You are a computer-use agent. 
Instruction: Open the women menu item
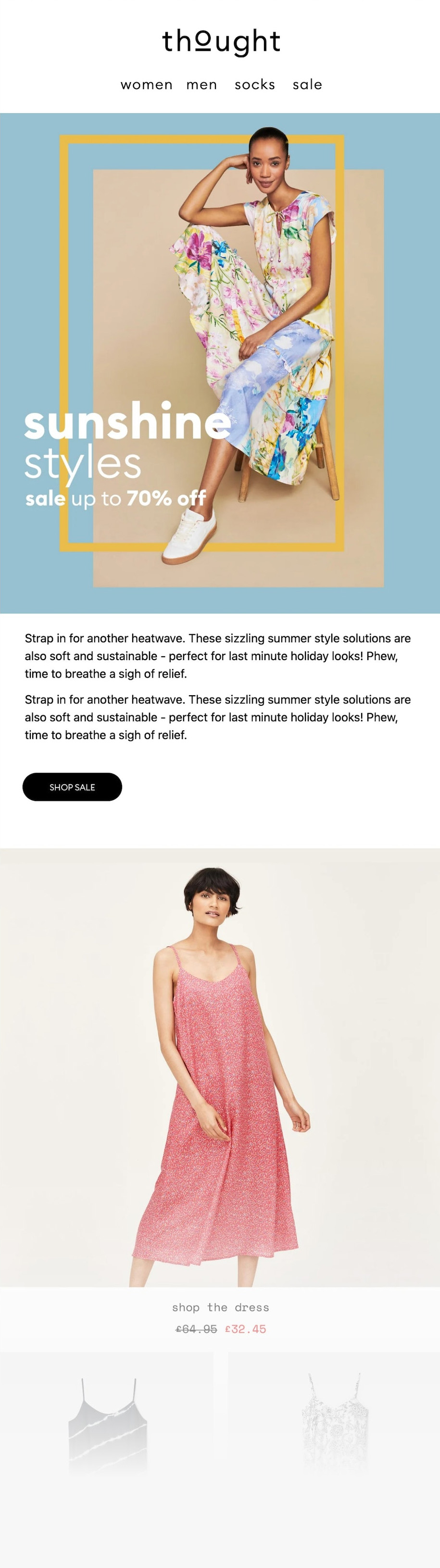146,85
